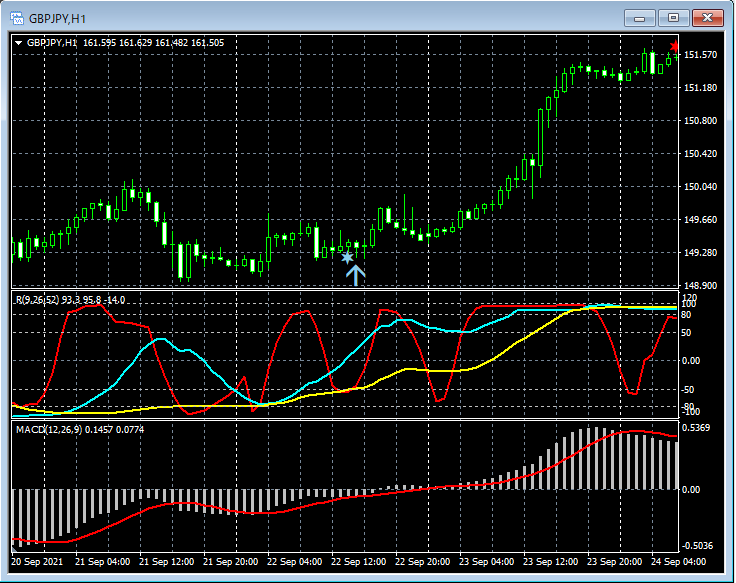Click the chart shift triangle at bottom-left corner
This screenshot has height=583, width=736.
click(14, 548)
